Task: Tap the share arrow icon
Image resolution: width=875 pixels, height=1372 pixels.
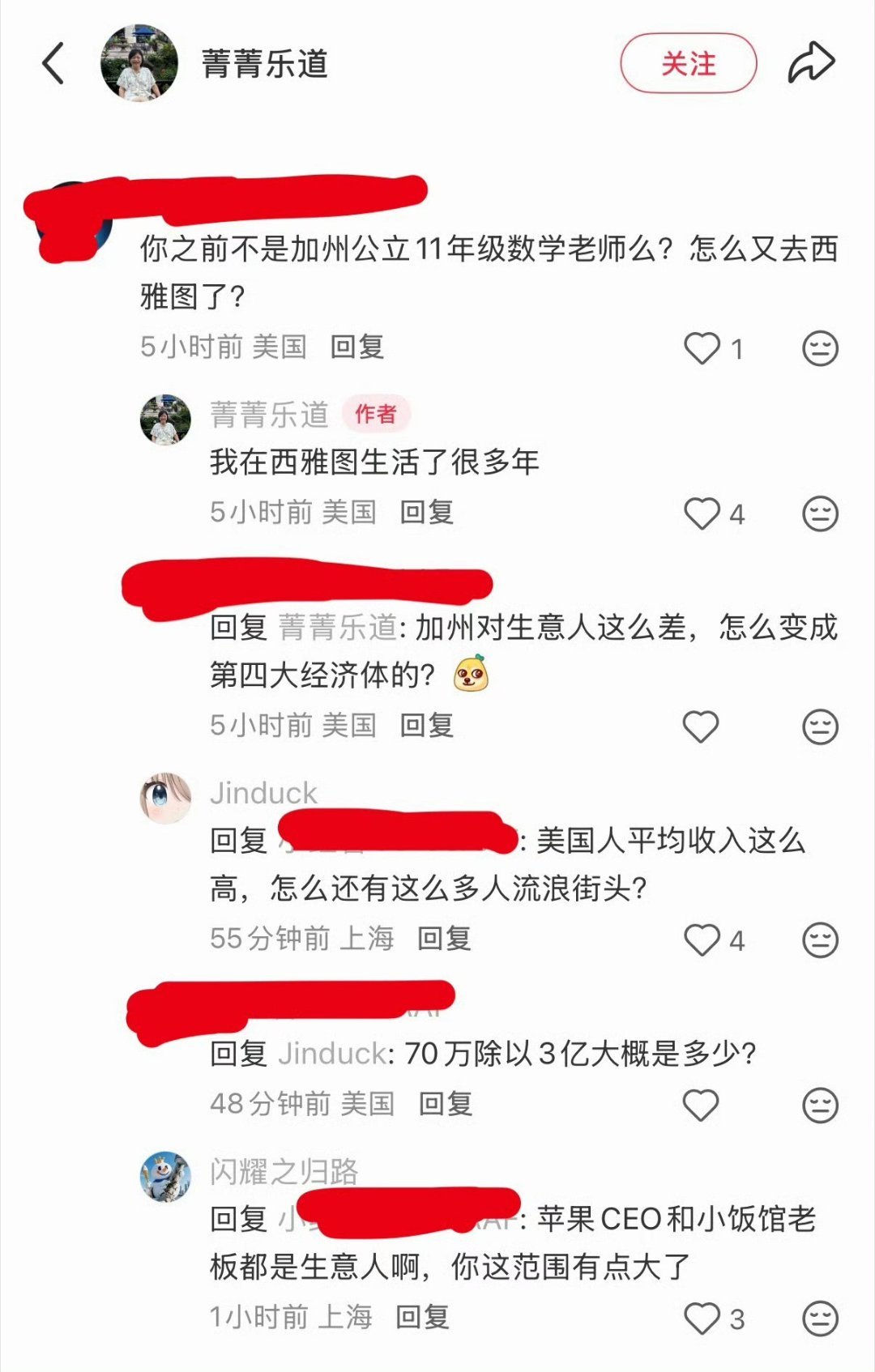Action: [x=811, y=62]
